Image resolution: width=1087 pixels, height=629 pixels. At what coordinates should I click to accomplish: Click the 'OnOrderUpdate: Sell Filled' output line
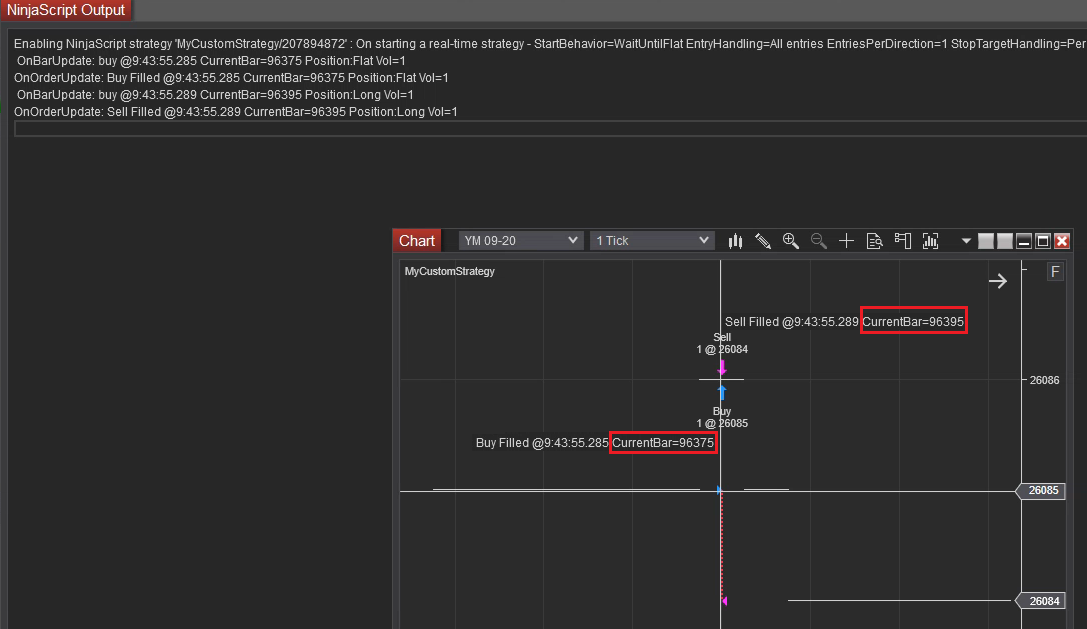[x=236, y=112]
